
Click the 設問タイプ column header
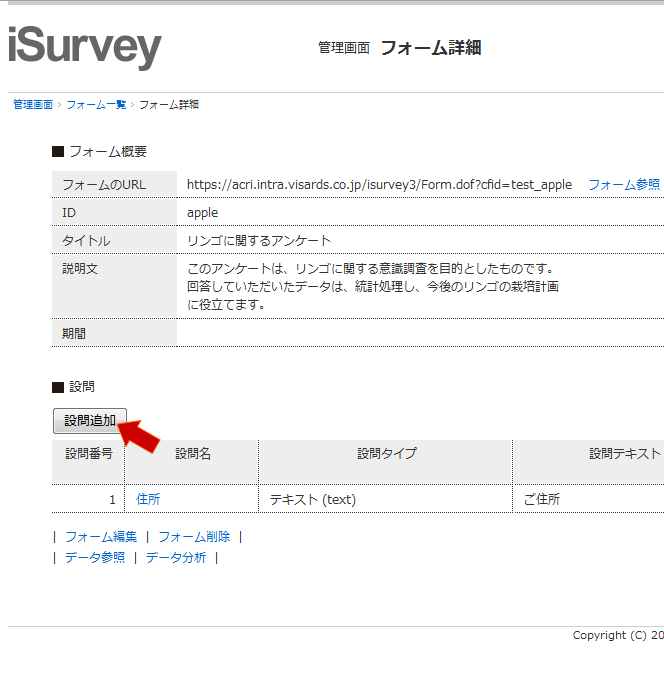386,454
